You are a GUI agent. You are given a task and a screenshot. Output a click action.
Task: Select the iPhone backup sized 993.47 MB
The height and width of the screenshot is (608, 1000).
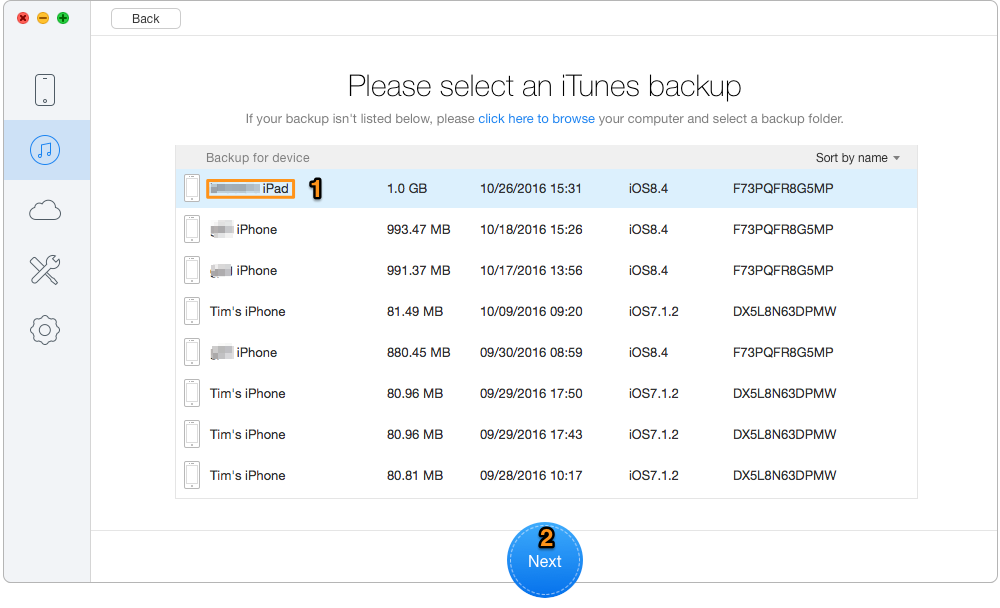[x=546, y=230]
